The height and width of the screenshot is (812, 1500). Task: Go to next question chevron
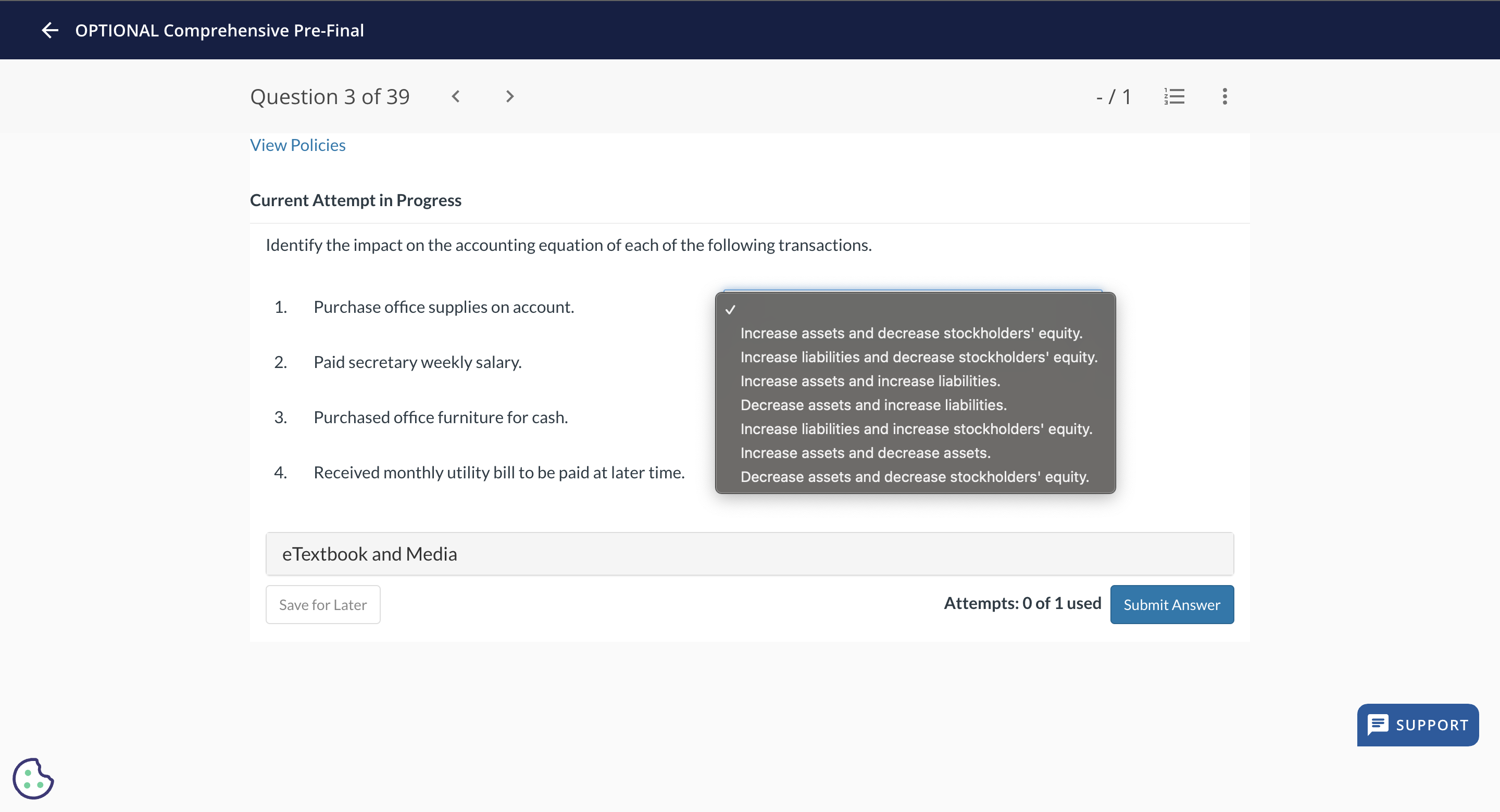tap(509, 97)
